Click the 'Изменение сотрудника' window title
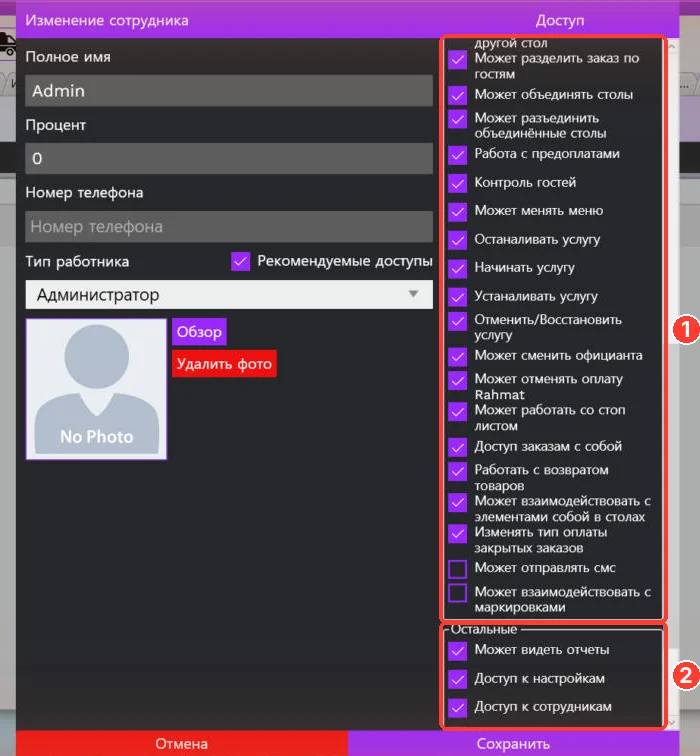The image size is (700, 756). (x=107, y=20)
